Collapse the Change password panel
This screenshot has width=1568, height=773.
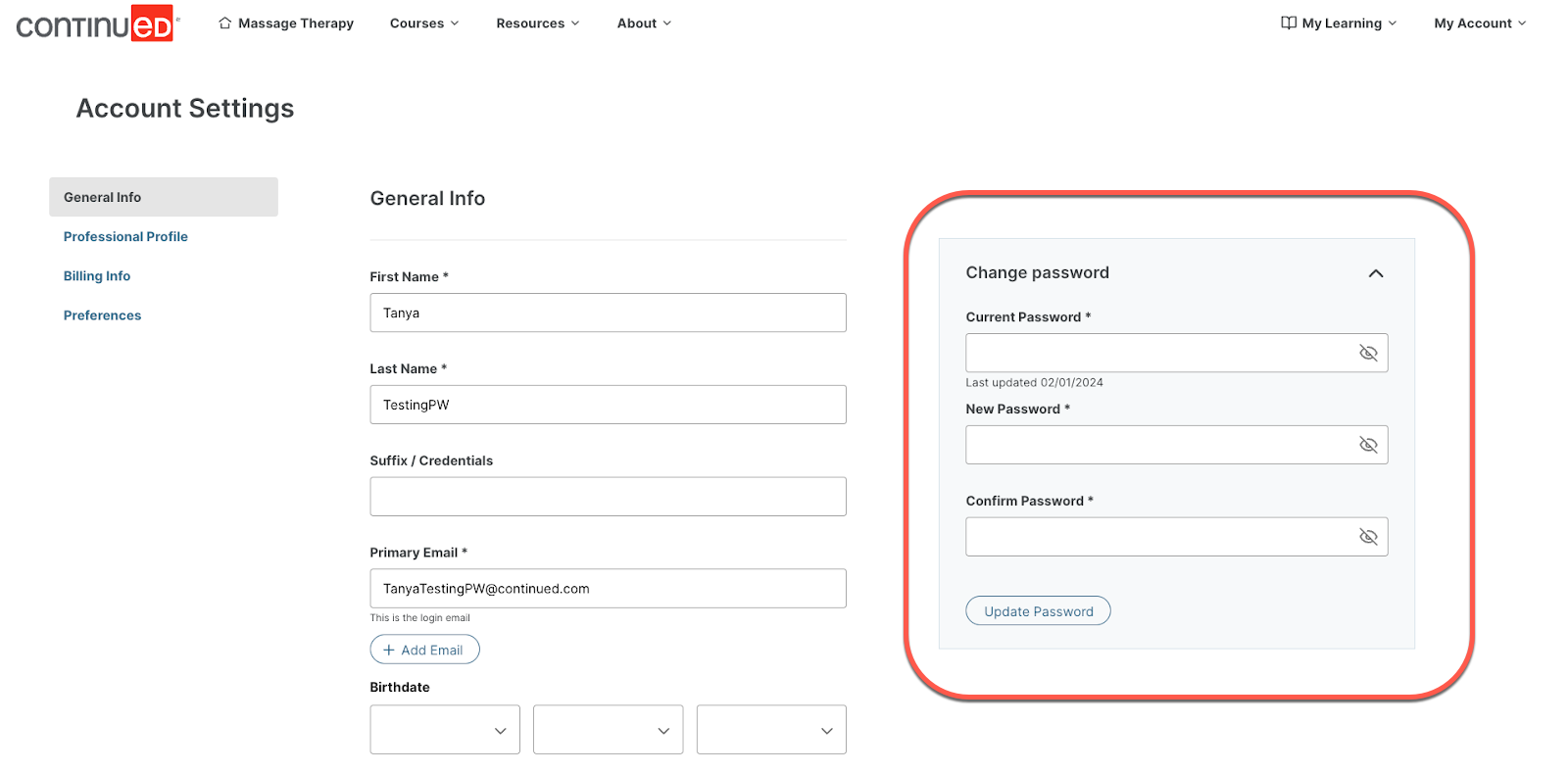click(x=1375, y=273)
